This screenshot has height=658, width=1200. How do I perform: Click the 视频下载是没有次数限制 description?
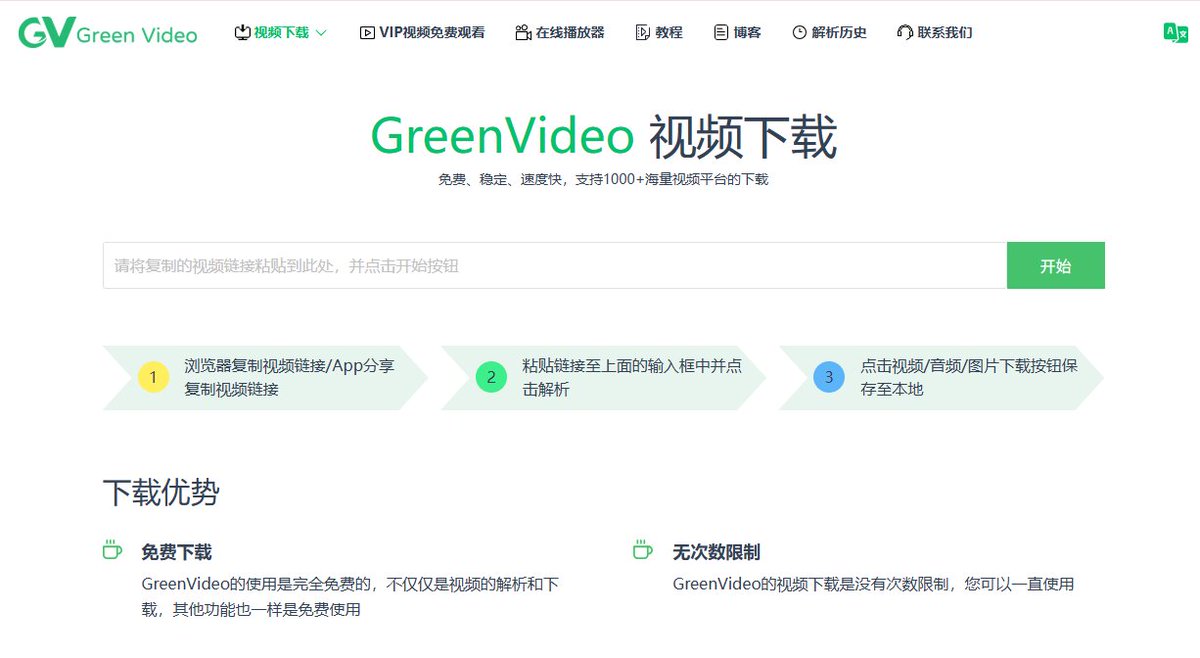tap(873, 584)
